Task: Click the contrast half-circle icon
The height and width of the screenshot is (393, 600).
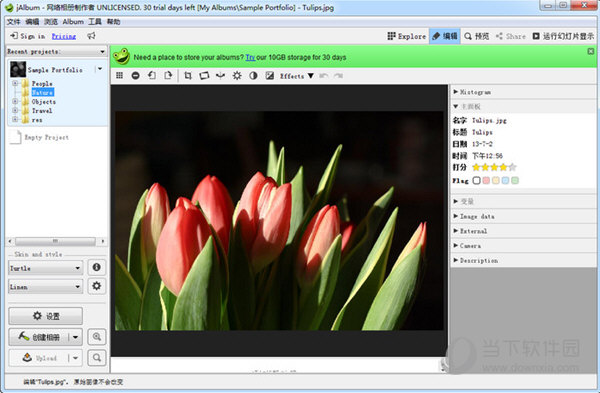Action: [x=253, y=76]
